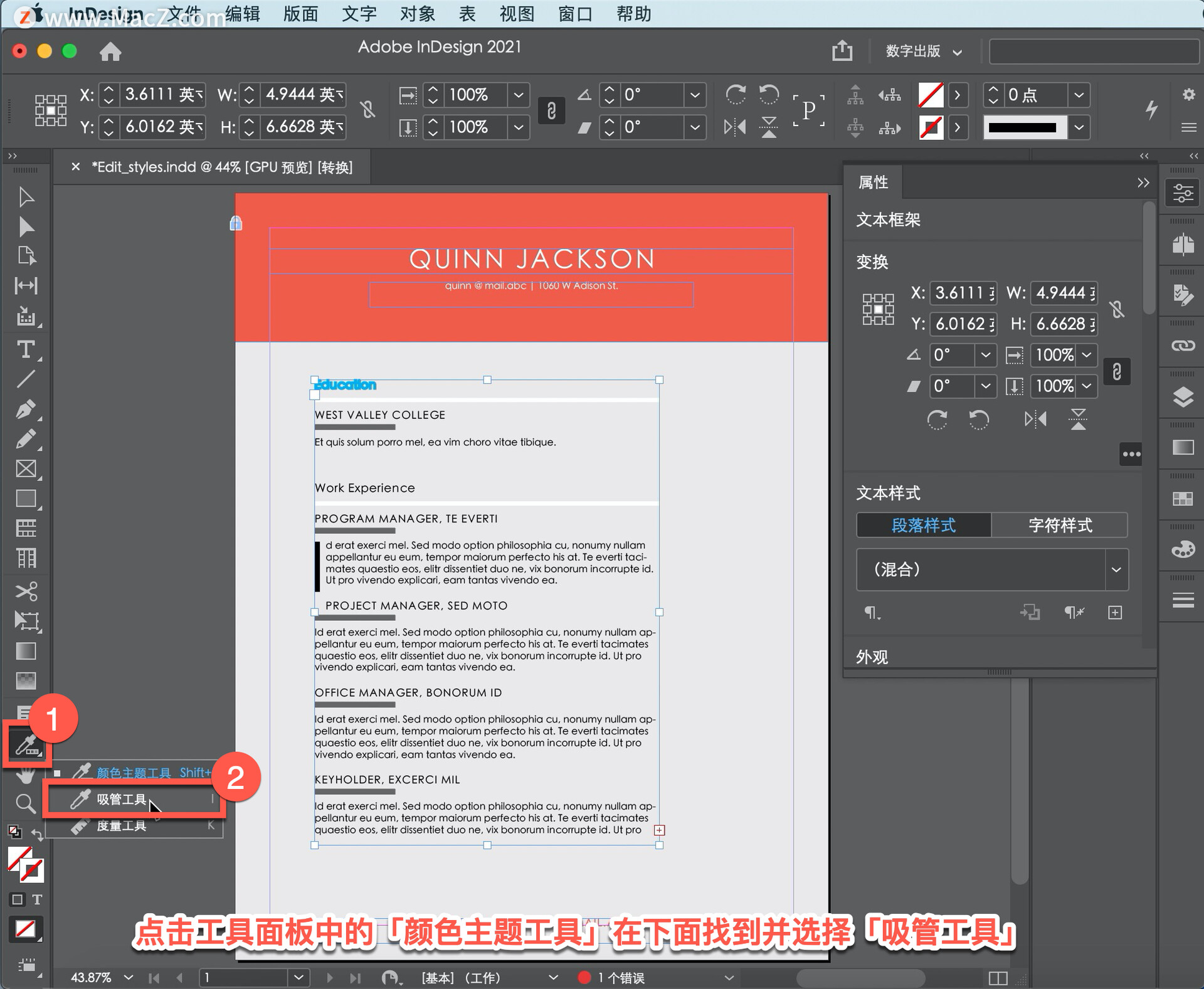Open the zoom level 43.87% dropdown
Image resolution: width=1204 pixels, height=989 pixels.
tap(129, 977)
